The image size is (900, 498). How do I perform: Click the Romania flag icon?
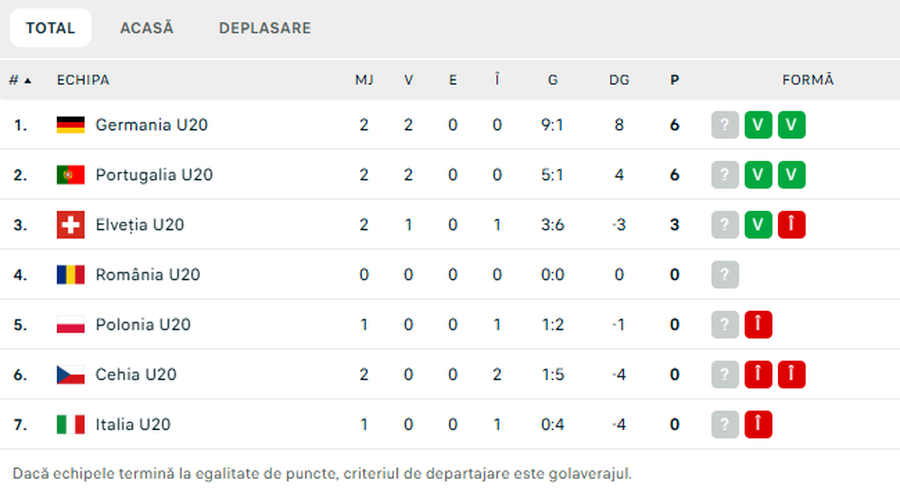pyautogui.click(x=70, y=275)
